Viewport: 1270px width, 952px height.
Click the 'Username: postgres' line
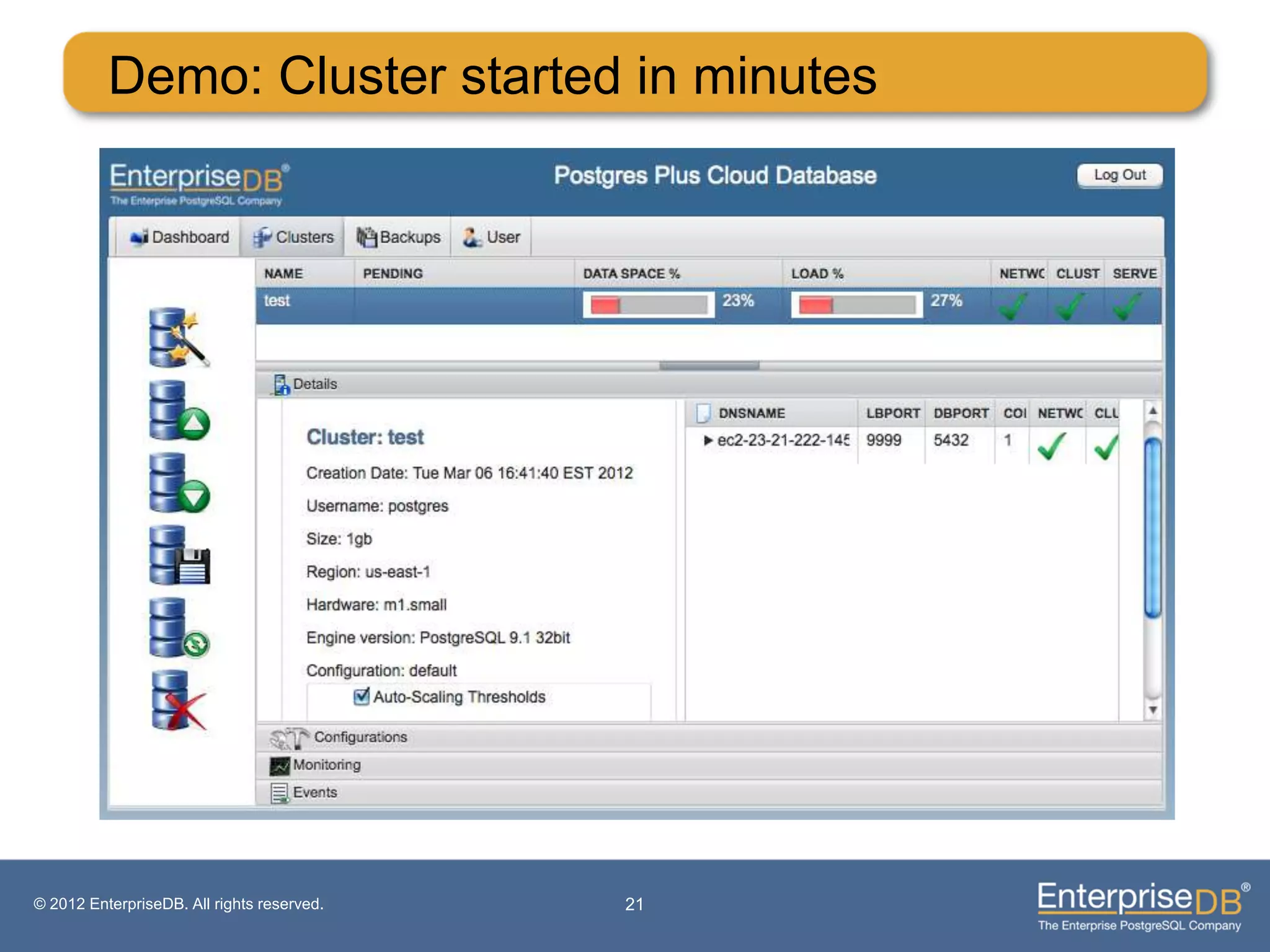tap(377, 506)
